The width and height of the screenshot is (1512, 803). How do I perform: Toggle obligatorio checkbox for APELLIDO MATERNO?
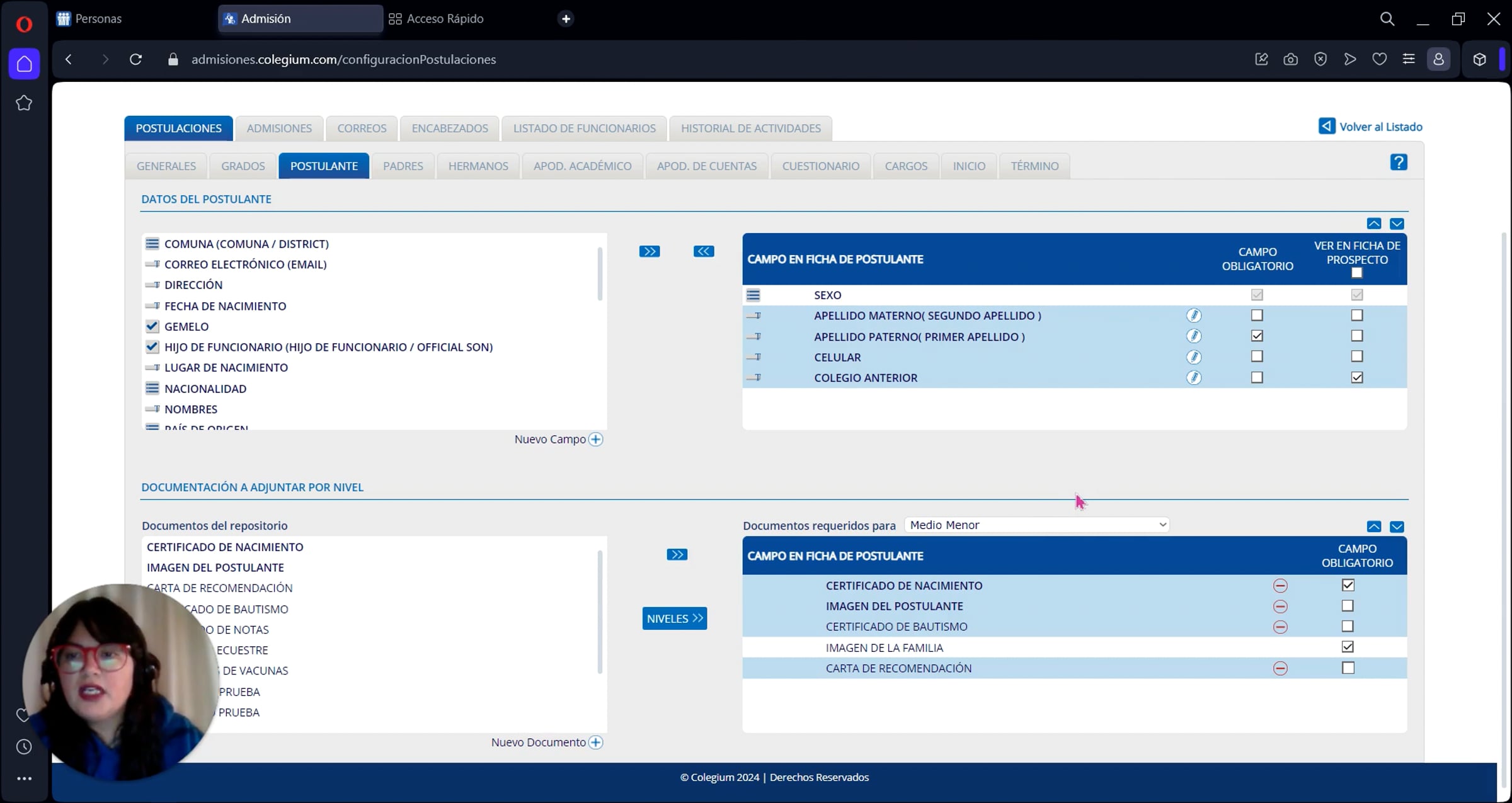[1257, 316]
